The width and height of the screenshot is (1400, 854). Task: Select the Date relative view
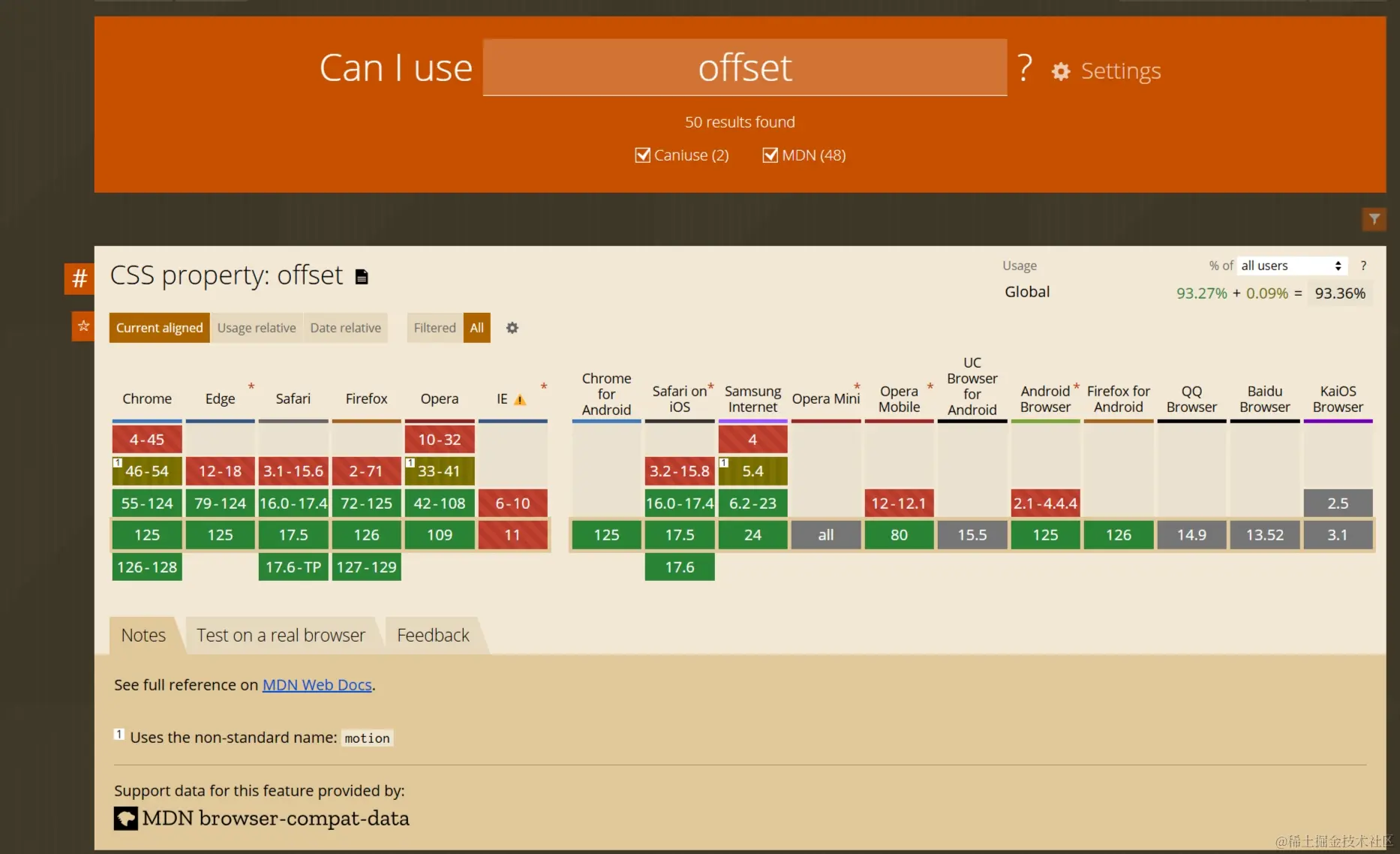click(345, 328)
